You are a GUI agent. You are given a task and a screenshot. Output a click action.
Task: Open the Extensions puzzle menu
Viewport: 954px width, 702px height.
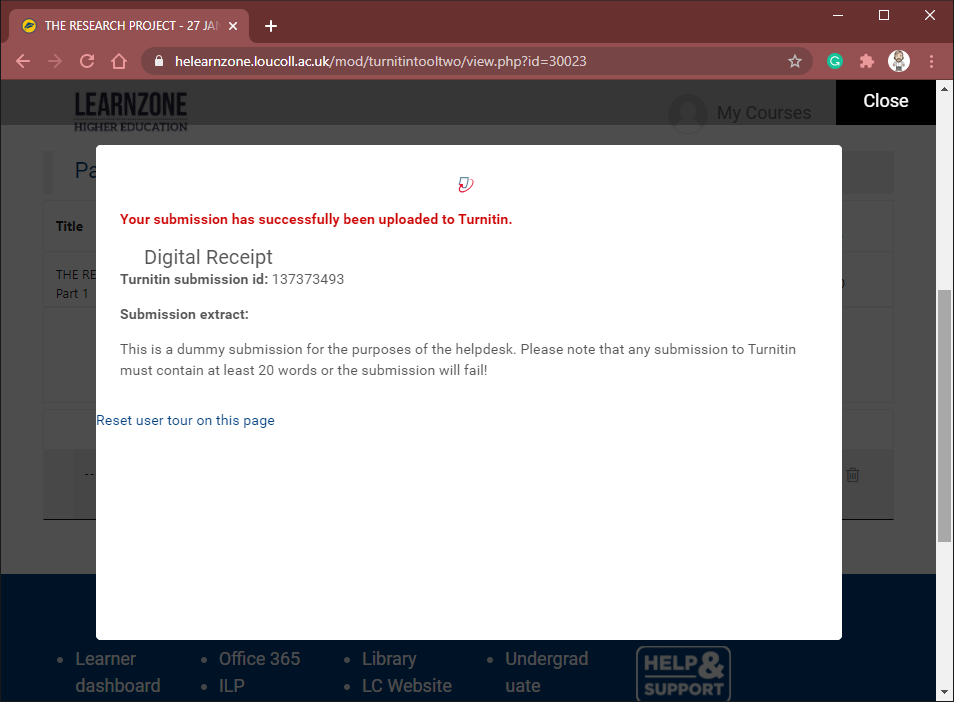[866, 61]
